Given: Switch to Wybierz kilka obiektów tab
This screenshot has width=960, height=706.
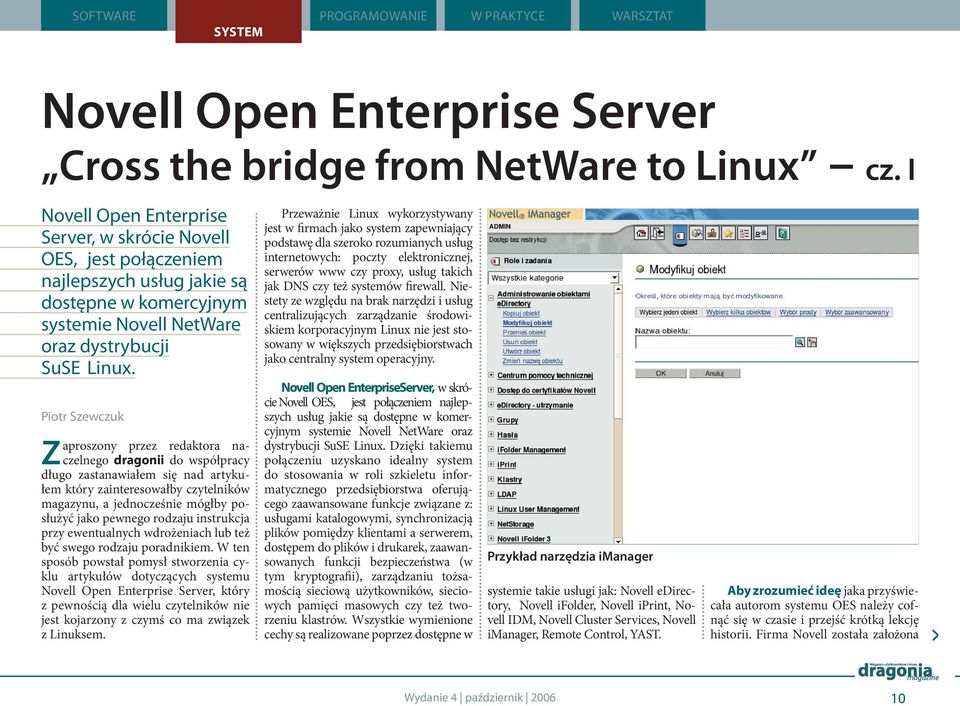Looking at the screenshot, I should pyautogui.click(x=738, y=312).
